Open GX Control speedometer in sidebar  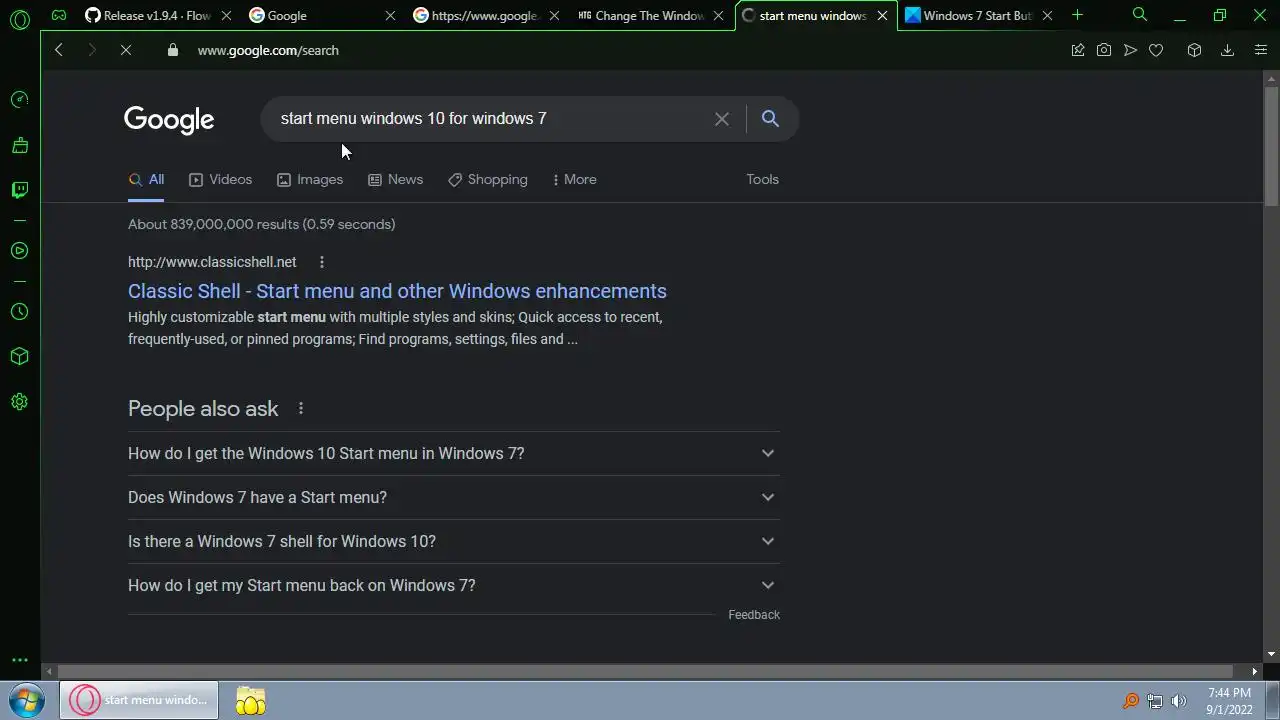(19, 99)
